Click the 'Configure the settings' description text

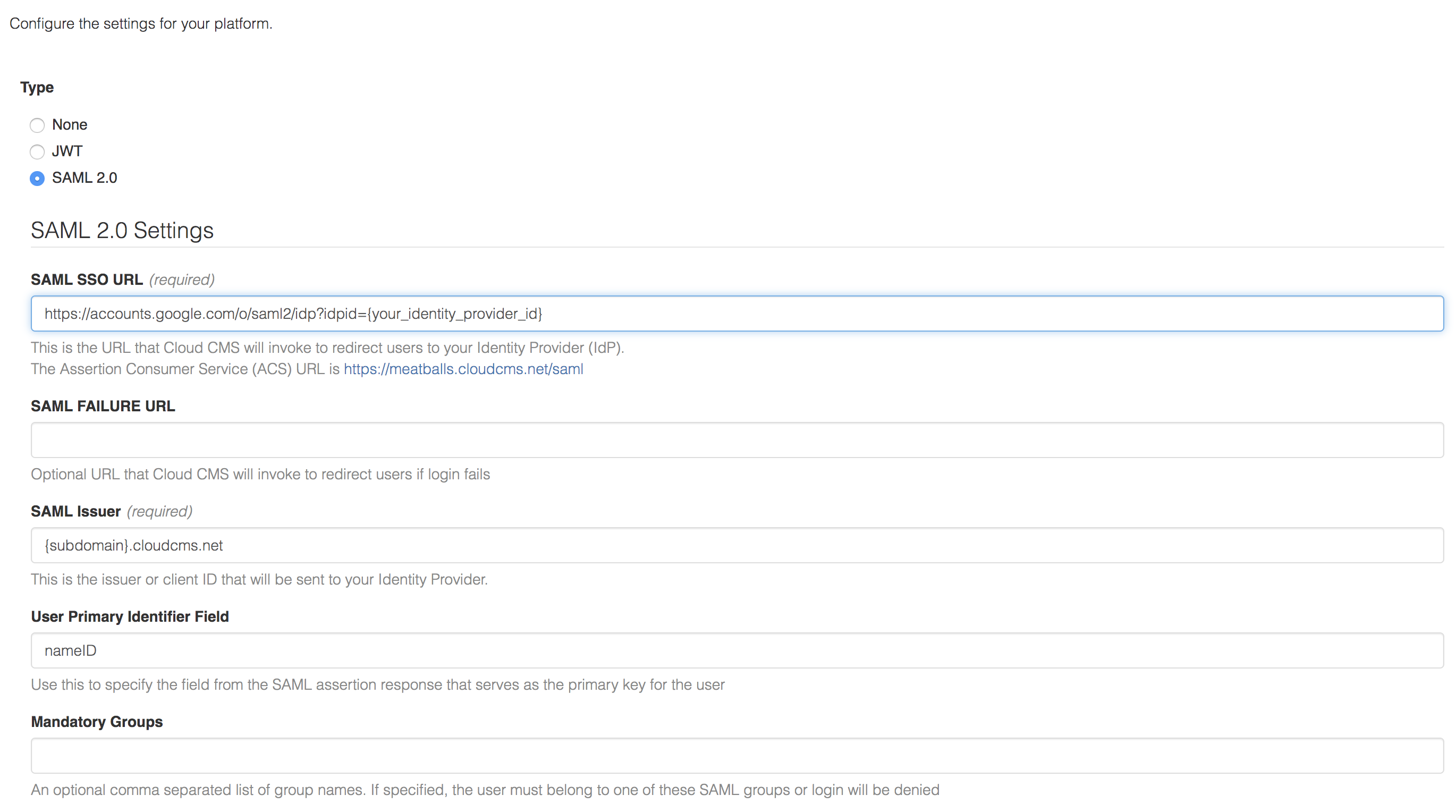tap(141, 23)
